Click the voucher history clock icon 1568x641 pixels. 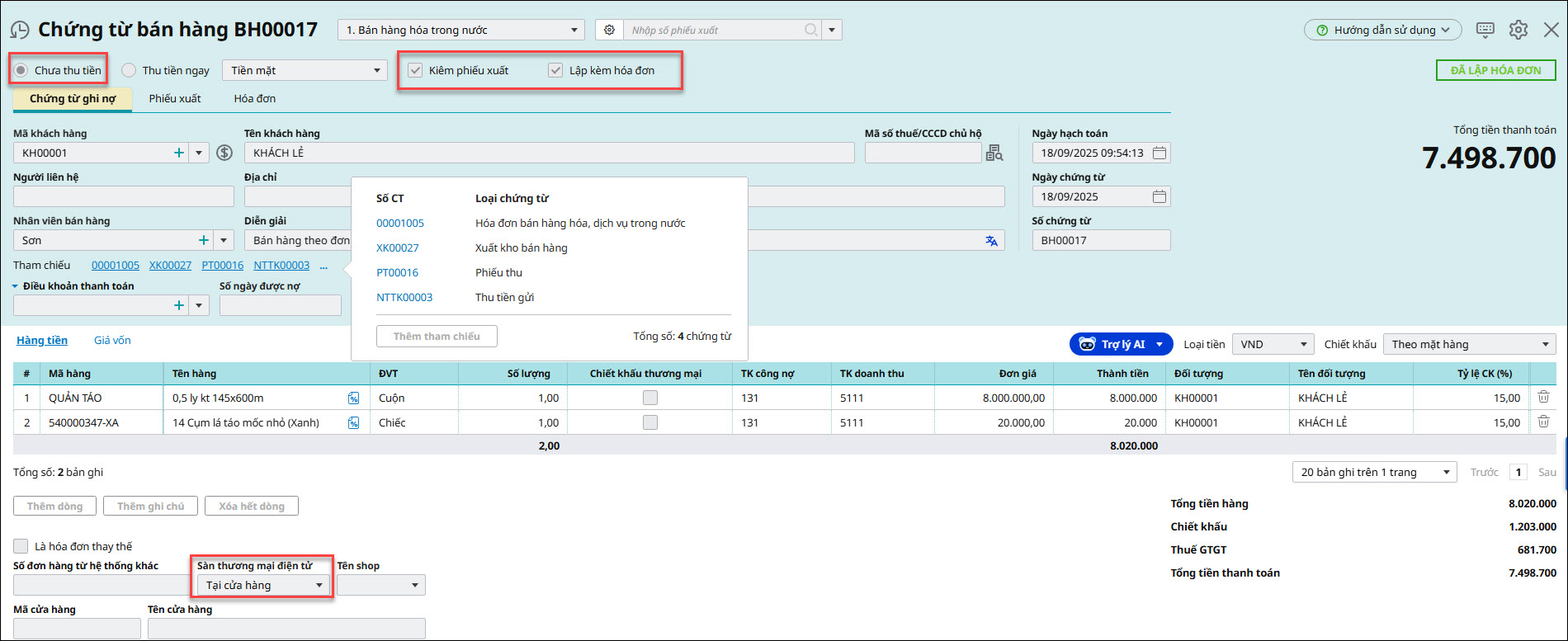tap(20, 31)
